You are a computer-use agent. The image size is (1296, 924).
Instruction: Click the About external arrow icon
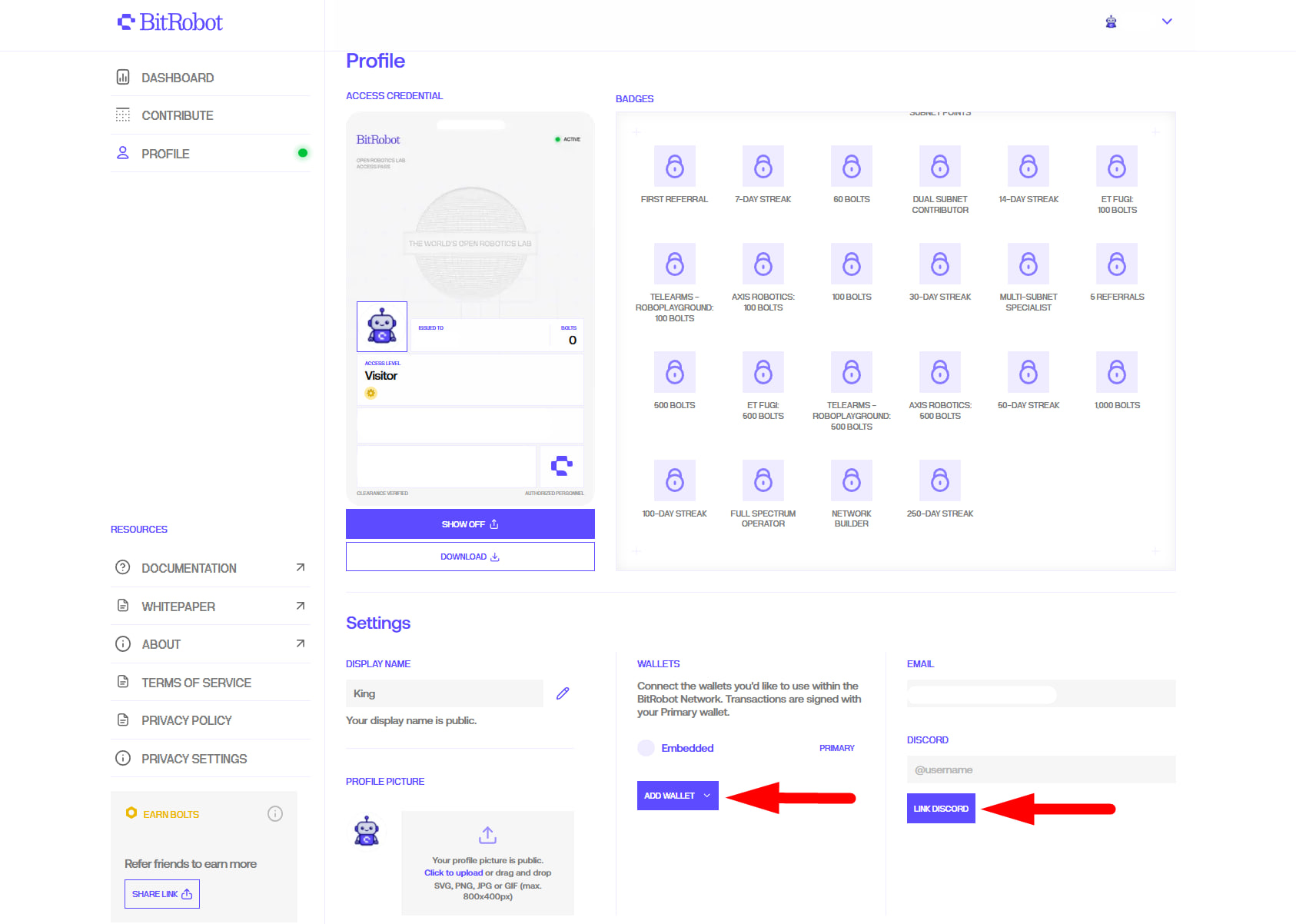pyautogui.click(x=301, y=643)
